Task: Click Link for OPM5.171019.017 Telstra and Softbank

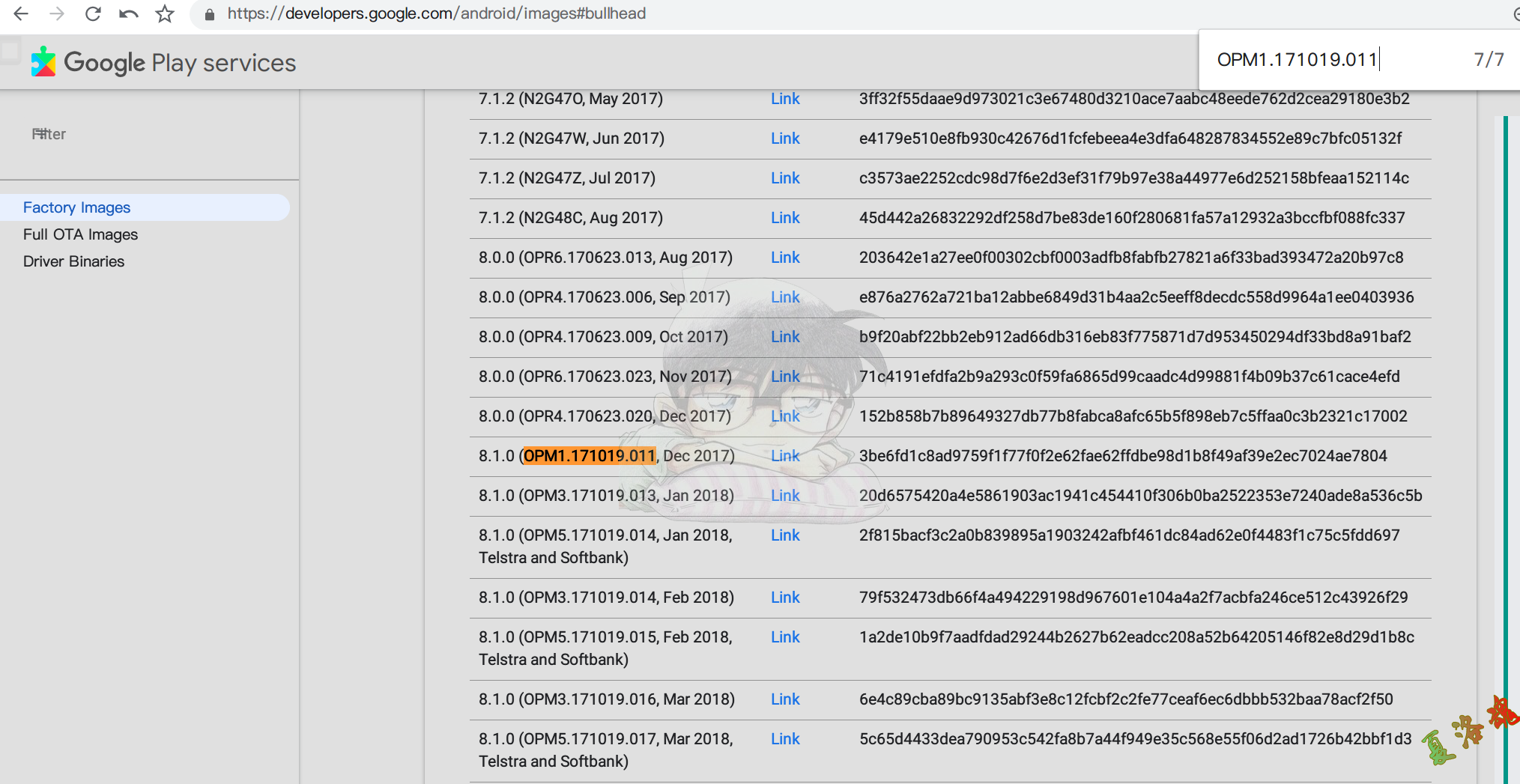Action: [x=785, y=739]
